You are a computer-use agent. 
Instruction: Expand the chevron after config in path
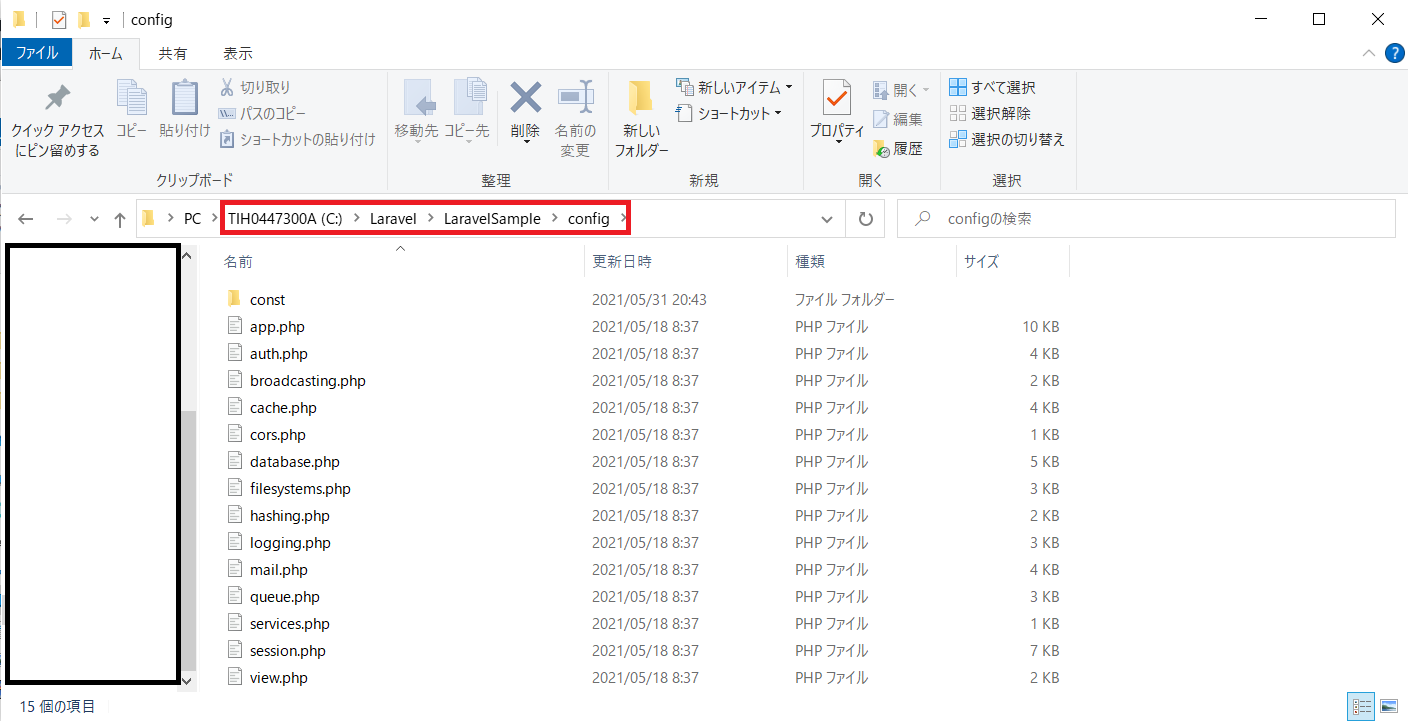[x=622, y=219]
